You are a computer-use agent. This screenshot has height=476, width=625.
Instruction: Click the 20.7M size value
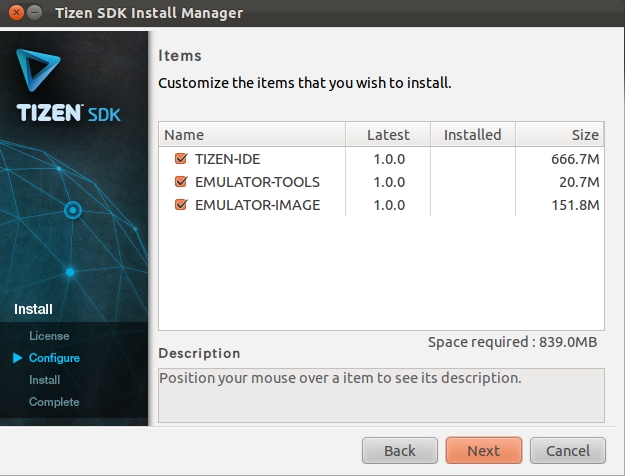click(579, 182)
